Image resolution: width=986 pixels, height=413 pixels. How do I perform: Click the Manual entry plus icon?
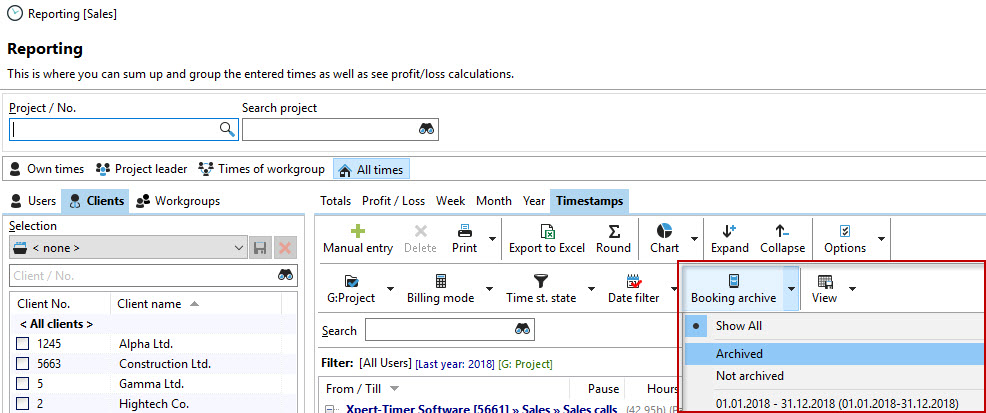tap(357, 231)
